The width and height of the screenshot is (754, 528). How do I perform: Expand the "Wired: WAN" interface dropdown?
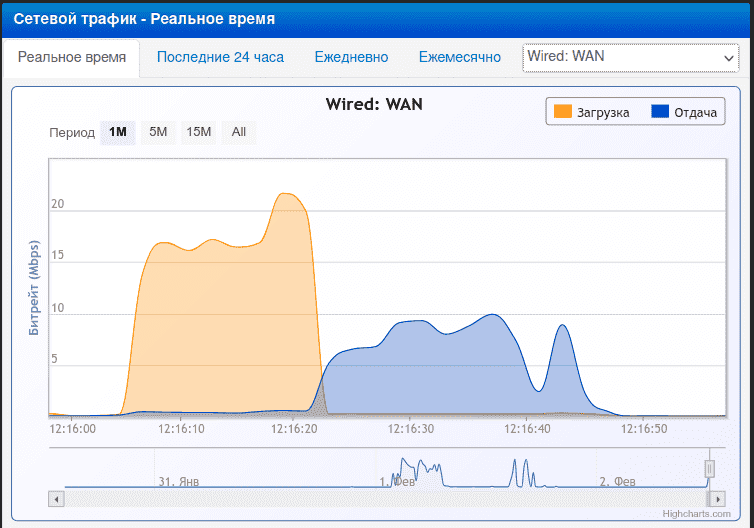631,57
